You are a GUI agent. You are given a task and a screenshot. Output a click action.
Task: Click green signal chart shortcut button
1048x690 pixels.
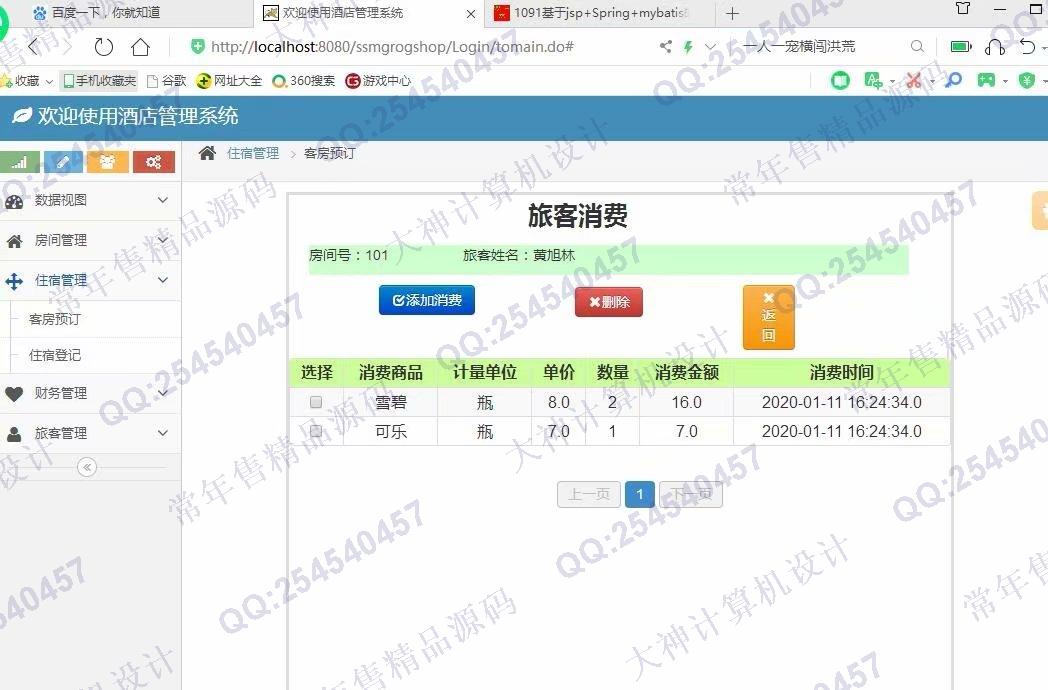[x=20, y=162]
